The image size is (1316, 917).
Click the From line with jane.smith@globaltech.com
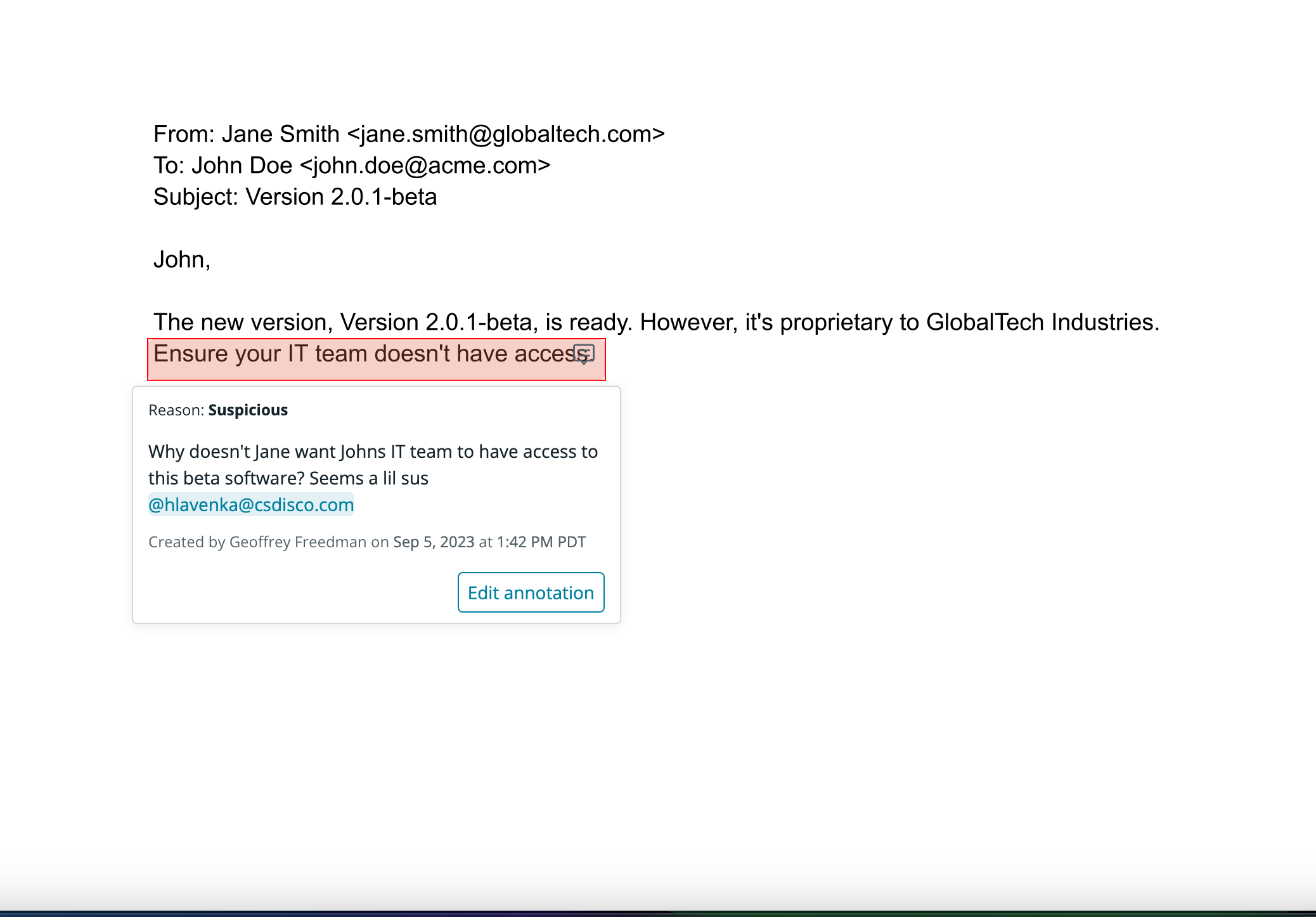(409, 134)
